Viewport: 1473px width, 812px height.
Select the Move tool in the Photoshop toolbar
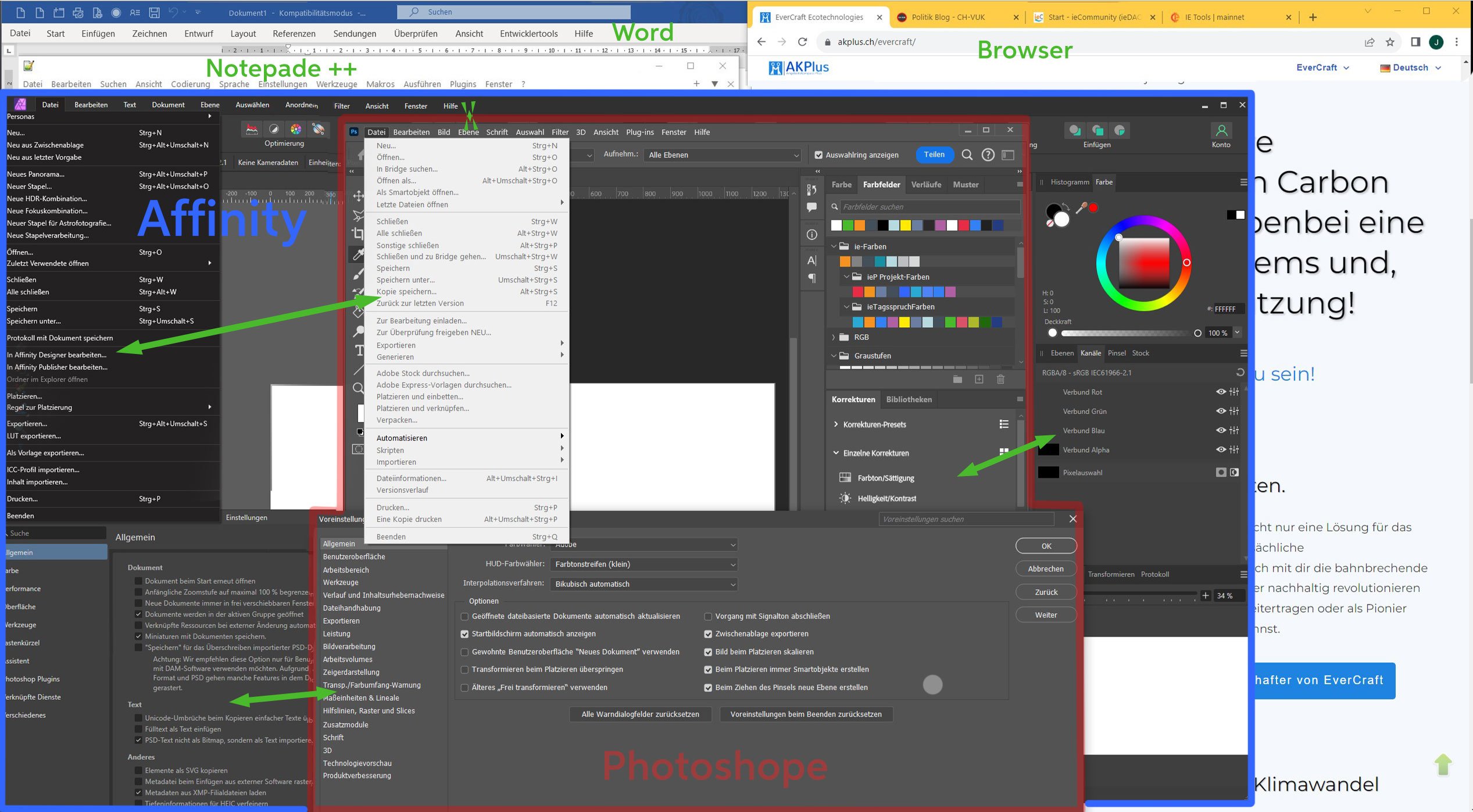tap(358, 196)
